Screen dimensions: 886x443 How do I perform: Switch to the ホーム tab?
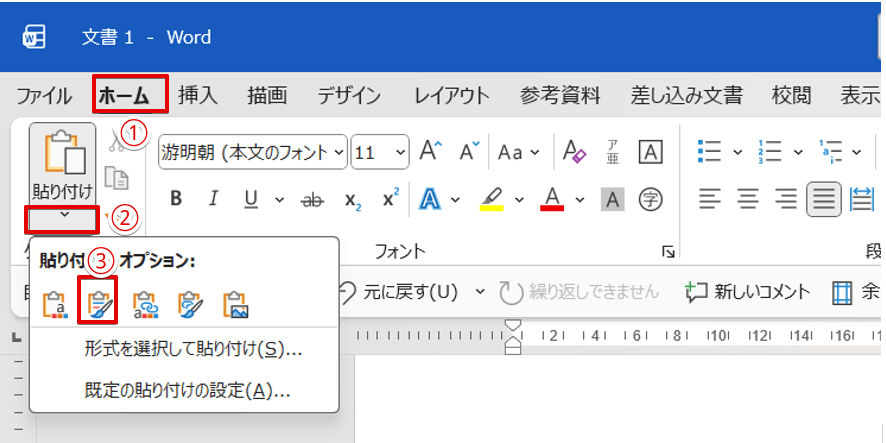coord(124,96)
